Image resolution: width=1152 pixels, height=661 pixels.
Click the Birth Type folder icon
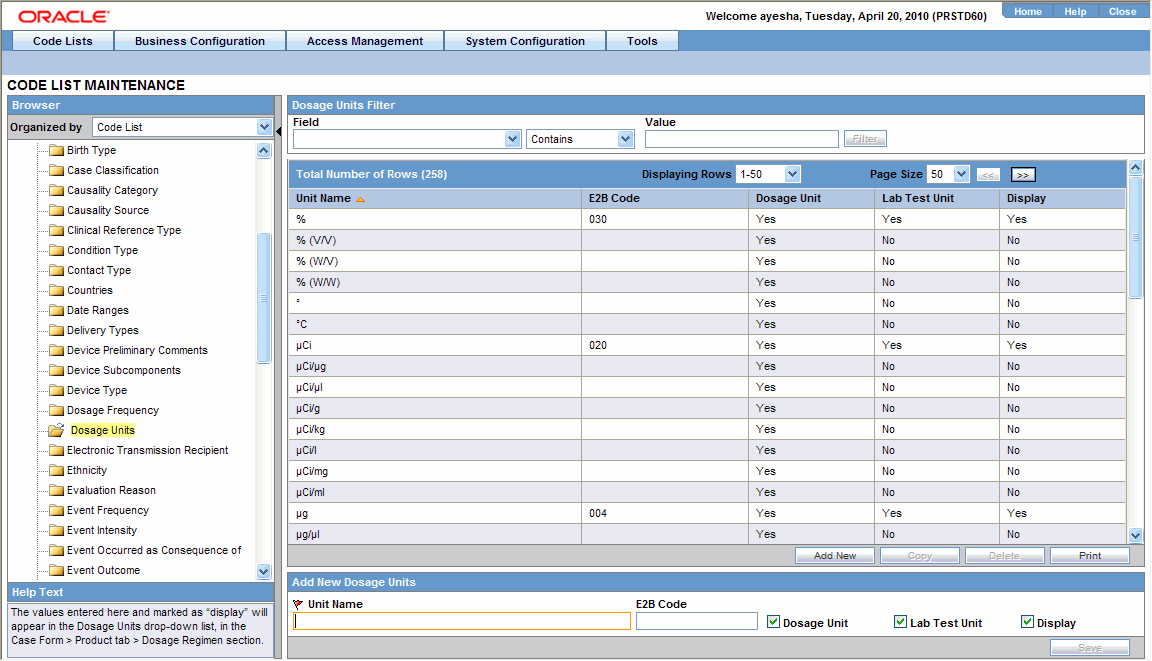(x=57, y=151)
